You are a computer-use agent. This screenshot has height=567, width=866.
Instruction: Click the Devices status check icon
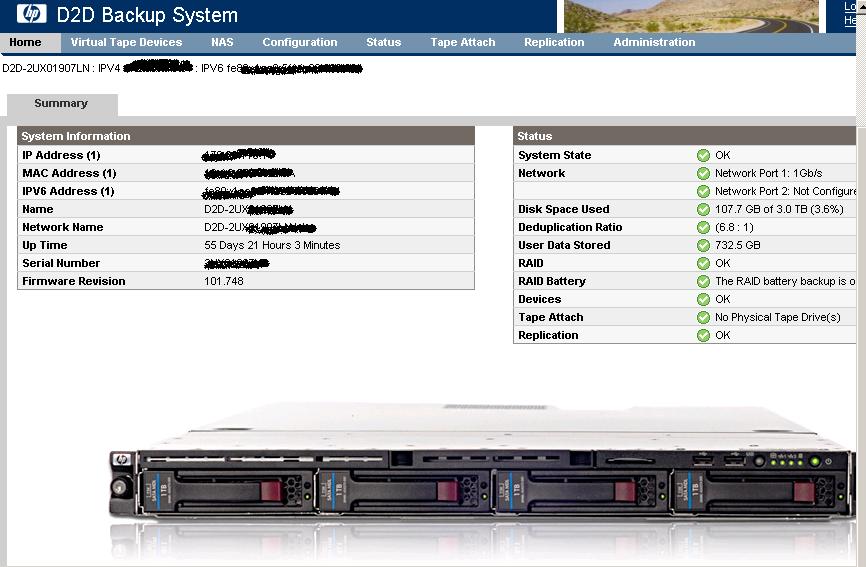(703, 299)
